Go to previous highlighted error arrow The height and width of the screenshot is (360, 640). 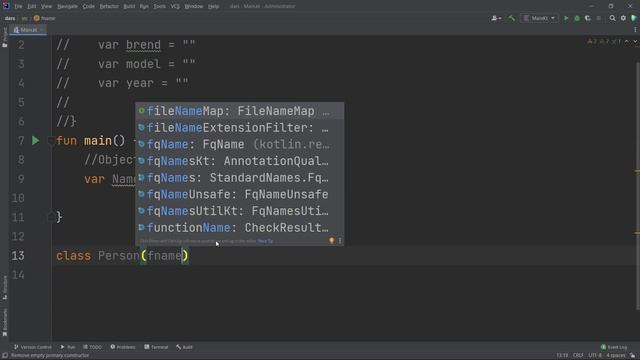[627, 41]
